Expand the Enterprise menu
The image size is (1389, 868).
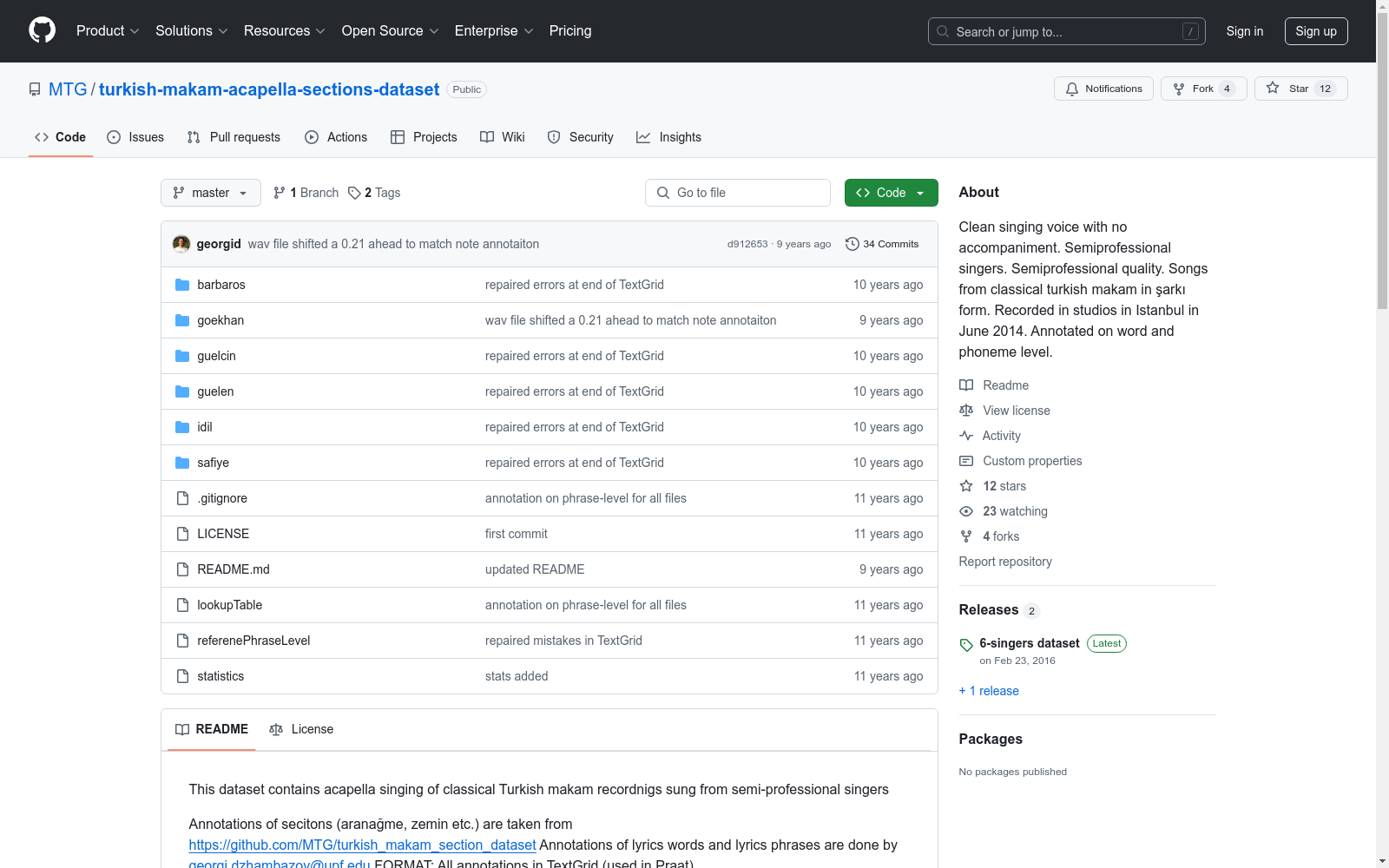(x=494, y=30)
